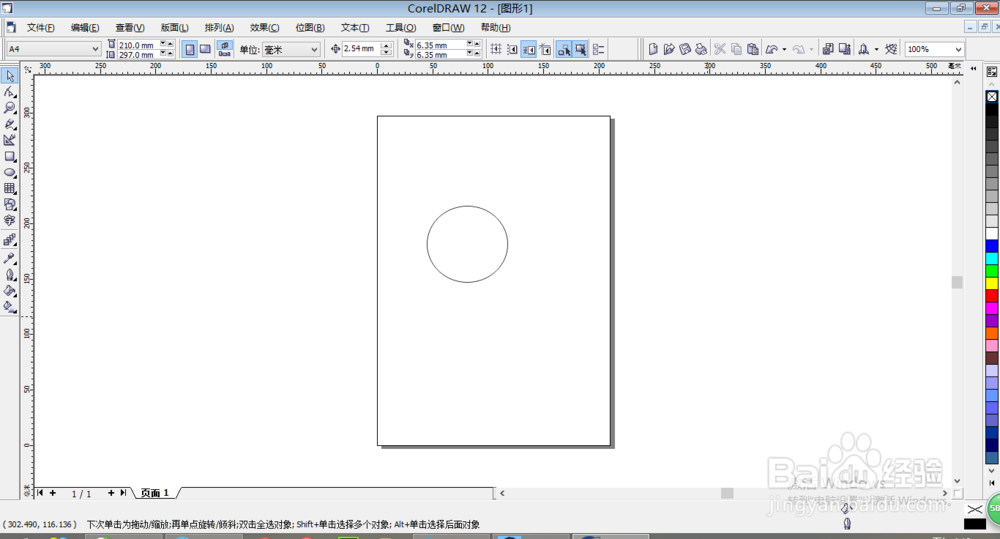Image resolution: width=1000 pixels, height=539 pixels.
Task: Open the 查看(V) menu
Action: [129, 27]
